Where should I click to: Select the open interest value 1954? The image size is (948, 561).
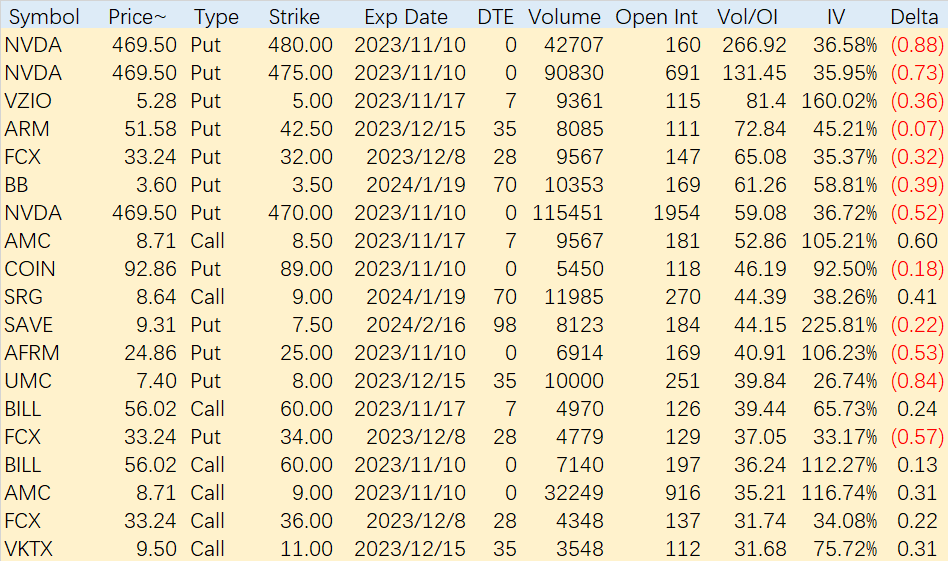[x=677, y=213]
